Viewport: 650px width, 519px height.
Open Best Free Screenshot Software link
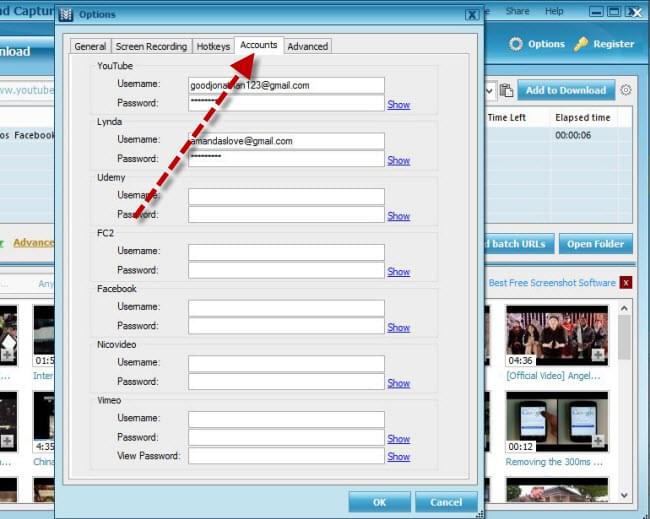tap(552, 283)
